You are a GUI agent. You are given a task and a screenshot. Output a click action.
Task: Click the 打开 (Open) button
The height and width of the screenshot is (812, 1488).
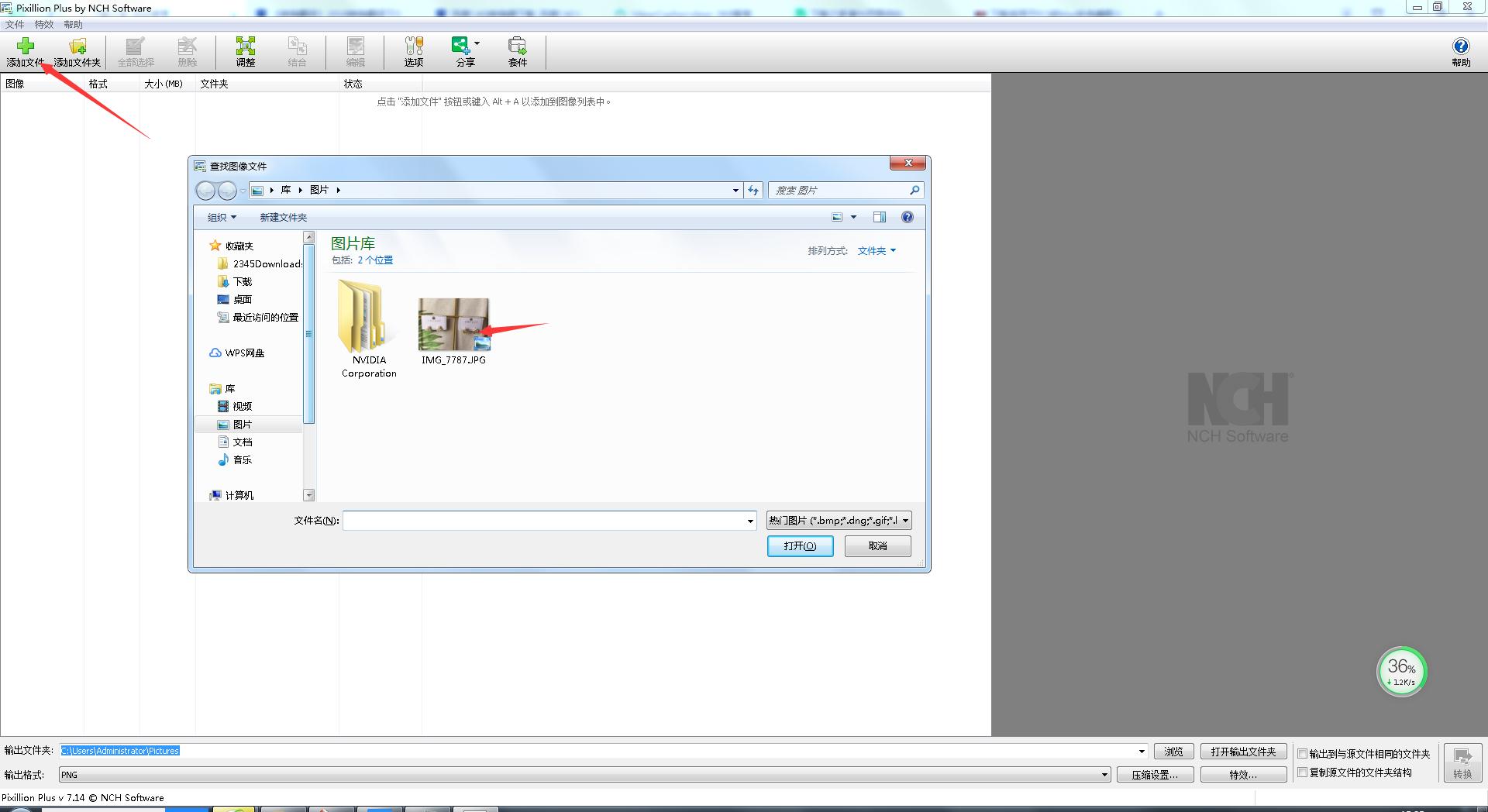[x=800, y=546]
